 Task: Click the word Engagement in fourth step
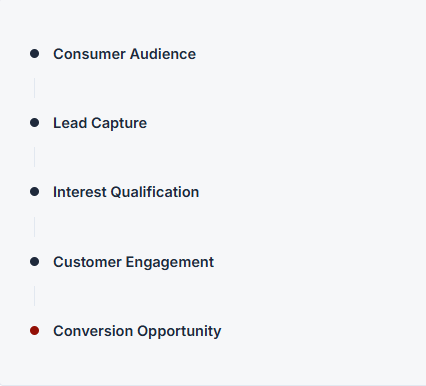coord(170,263)
